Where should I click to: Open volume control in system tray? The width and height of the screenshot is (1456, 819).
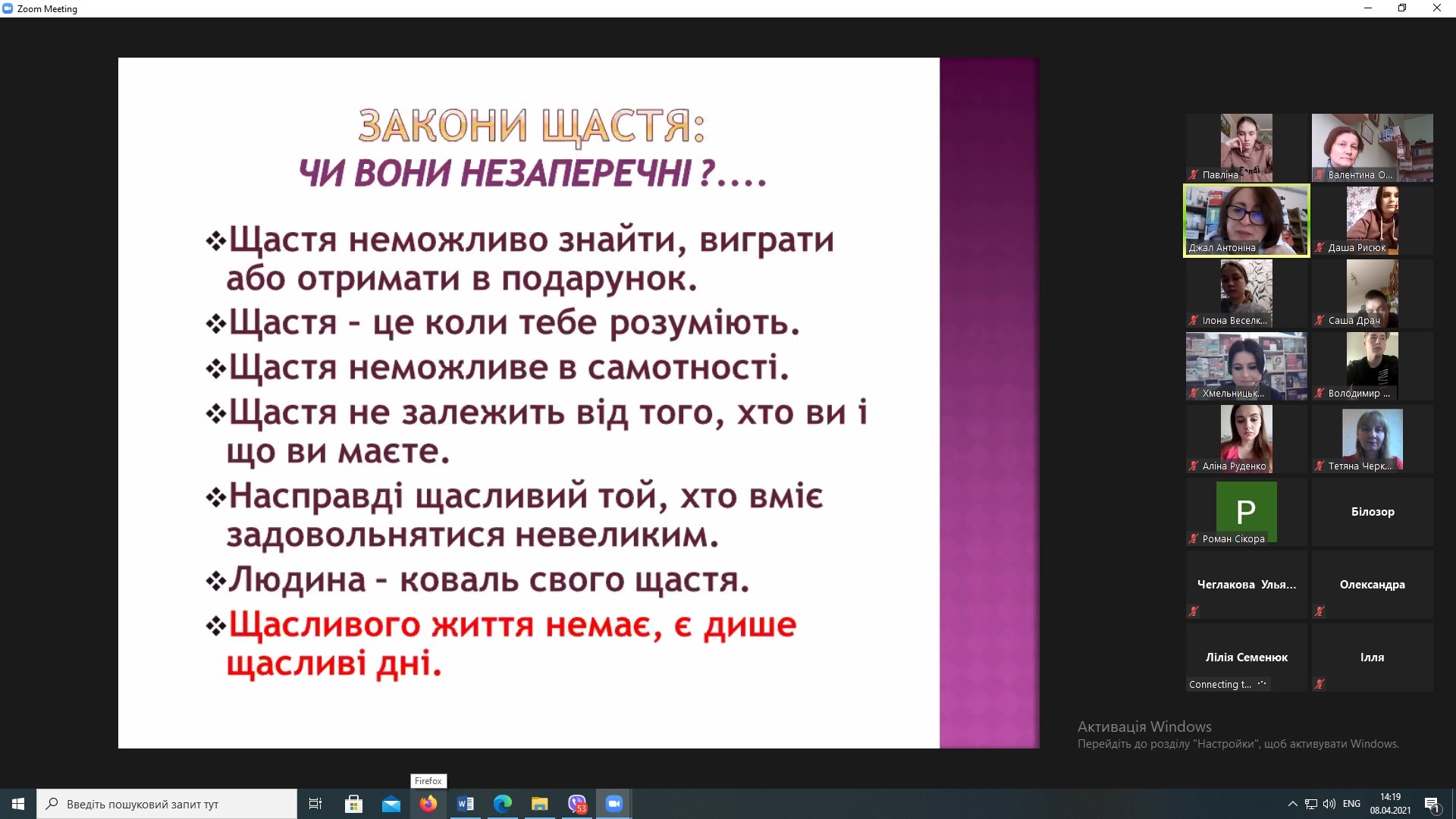click(1329, 804)
